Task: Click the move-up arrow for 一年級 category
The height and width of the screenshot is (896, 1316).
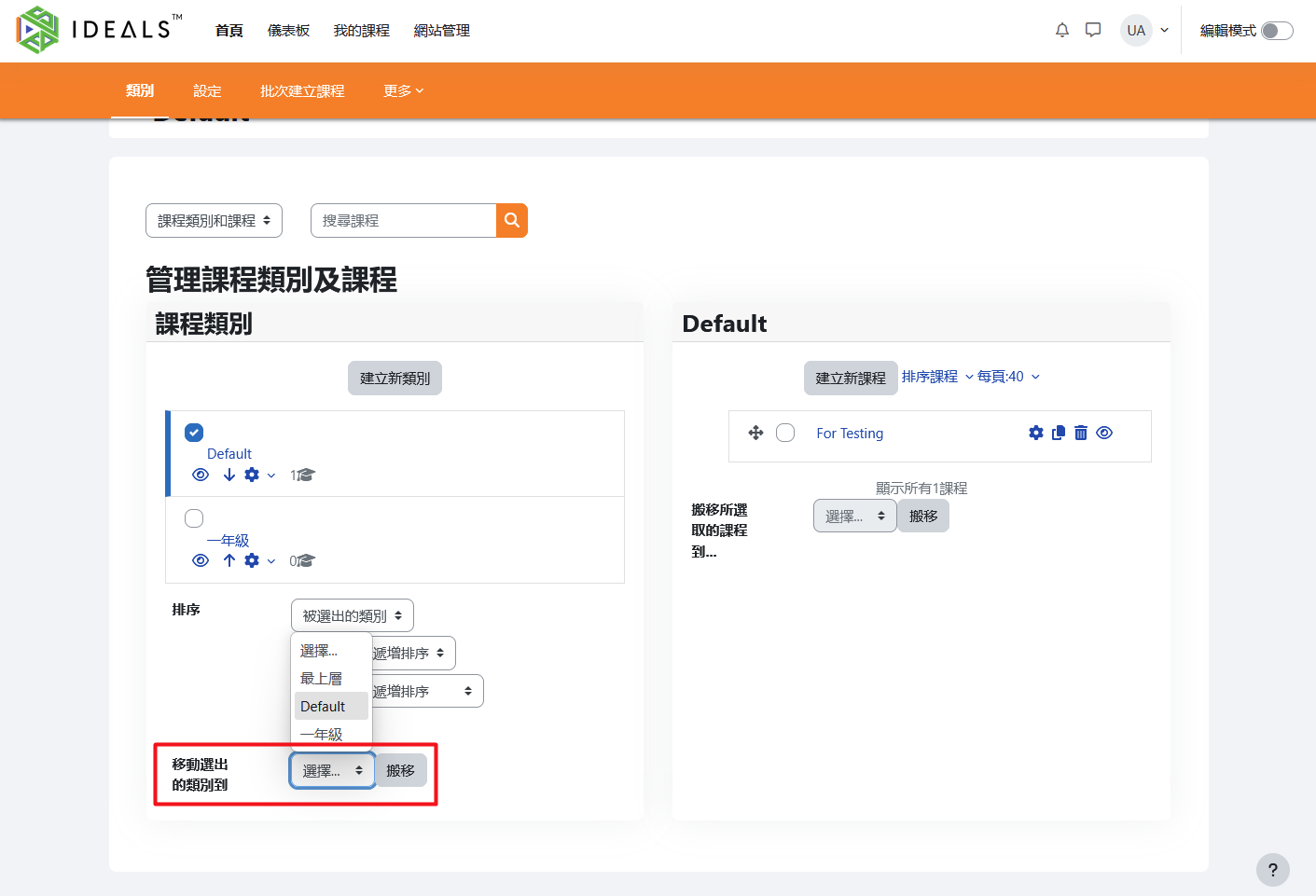Action: [x=229, y=560]
